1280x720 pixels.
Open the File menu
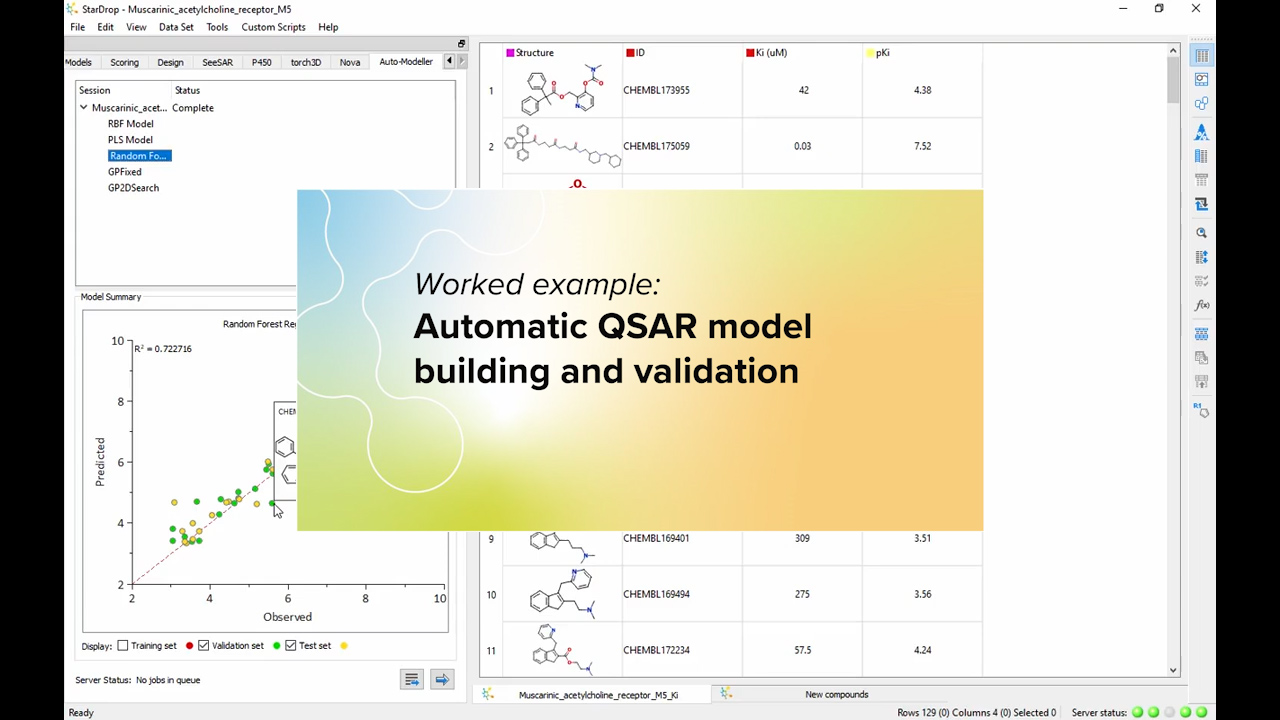pyautogui.click(x=78, y=27)
